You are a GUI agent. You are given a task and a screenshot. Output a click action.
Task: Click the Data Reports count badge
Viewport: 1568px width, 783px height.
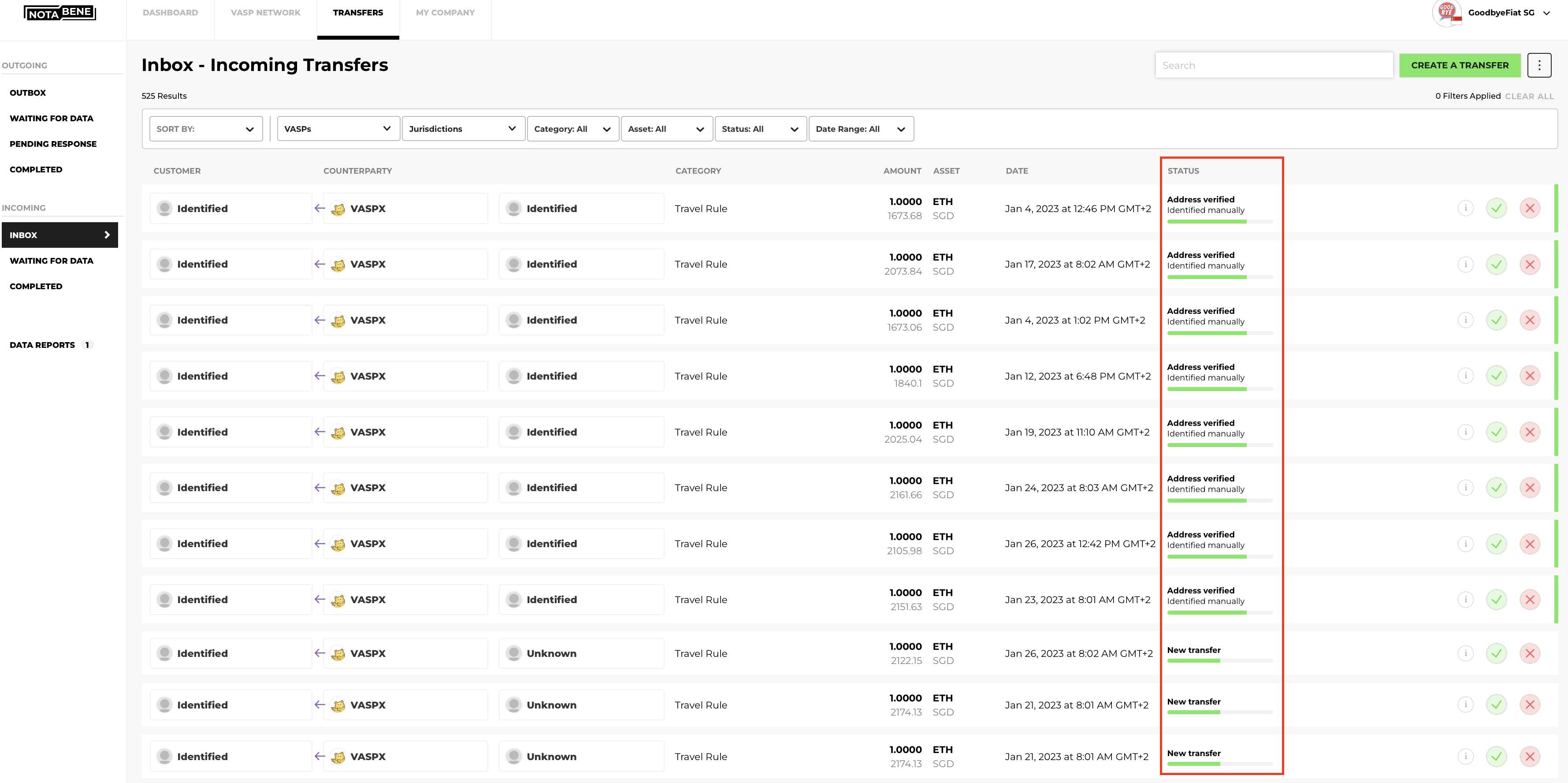[x=87, y=345]
